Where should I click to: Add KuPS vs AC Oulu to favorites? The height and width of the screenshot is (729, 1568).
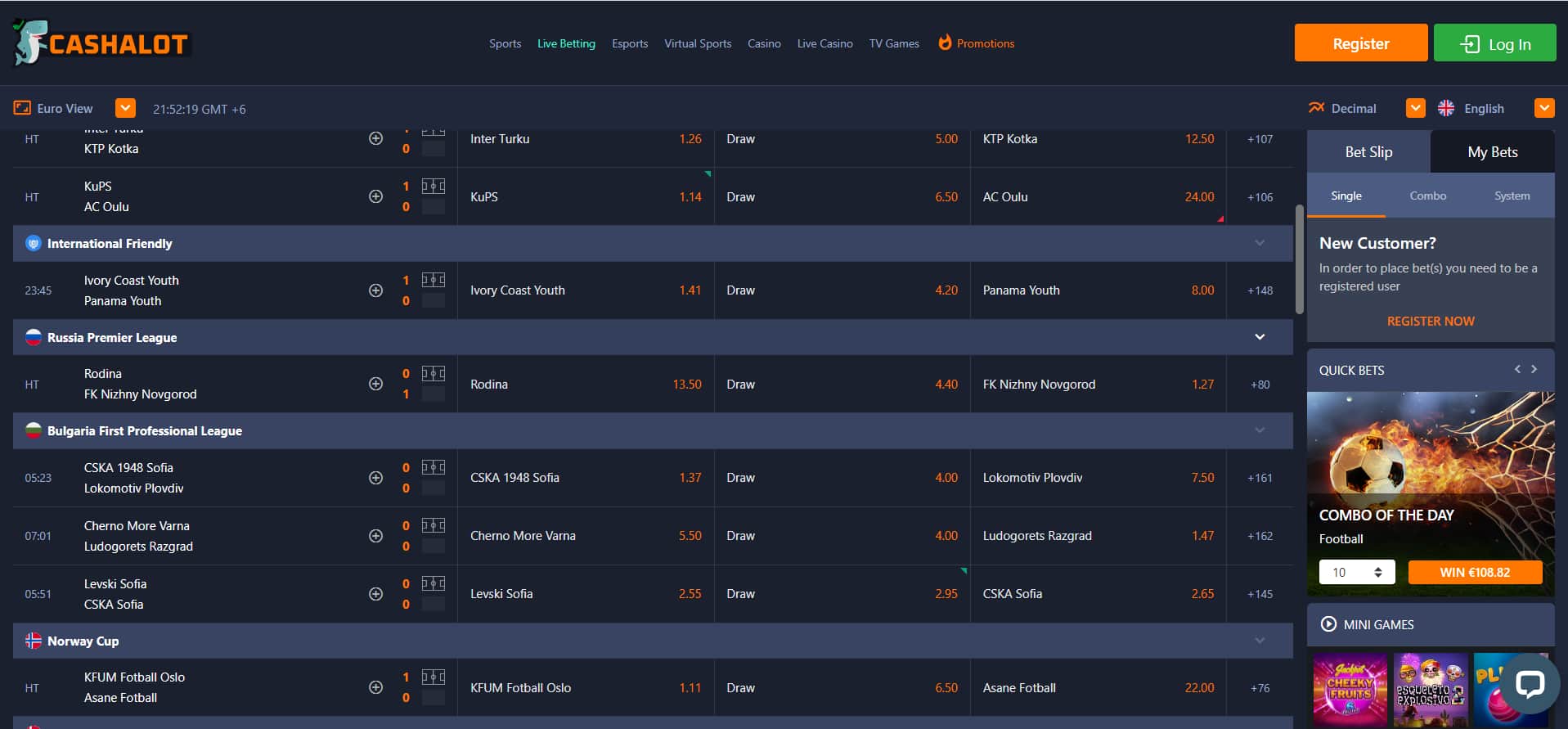(375, 196)
